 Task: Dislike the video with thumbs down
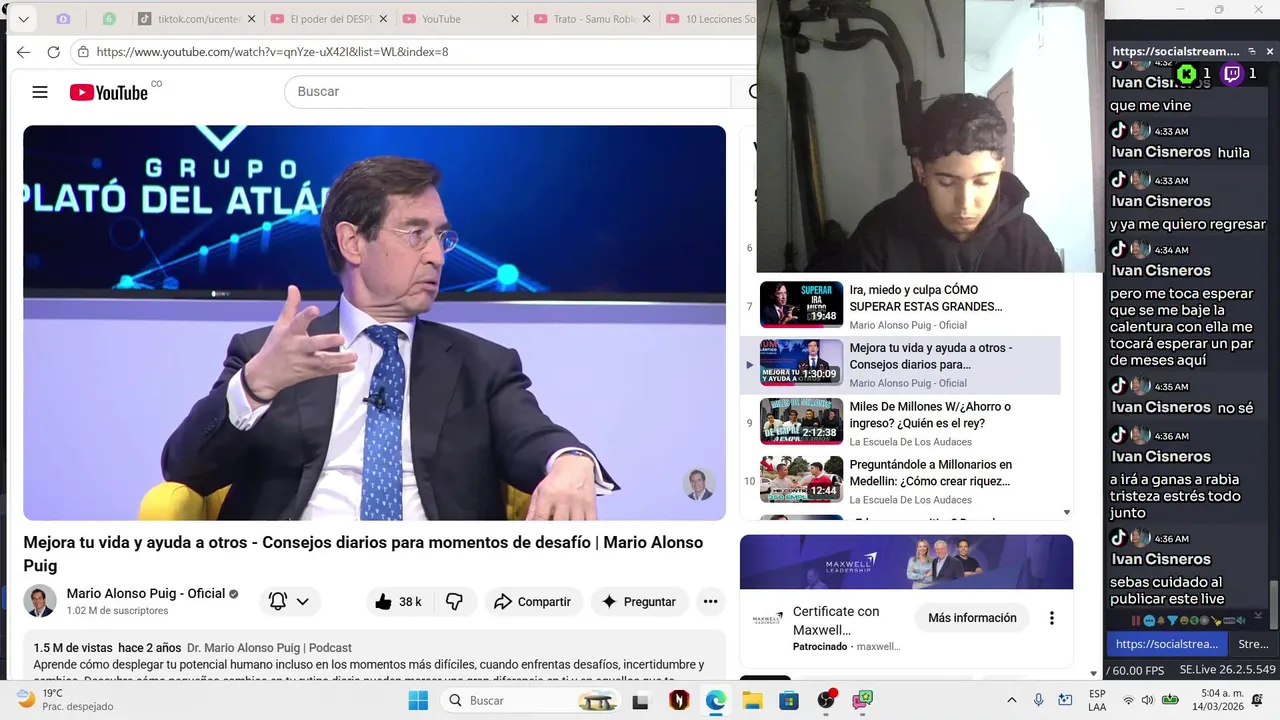point(454,602)
